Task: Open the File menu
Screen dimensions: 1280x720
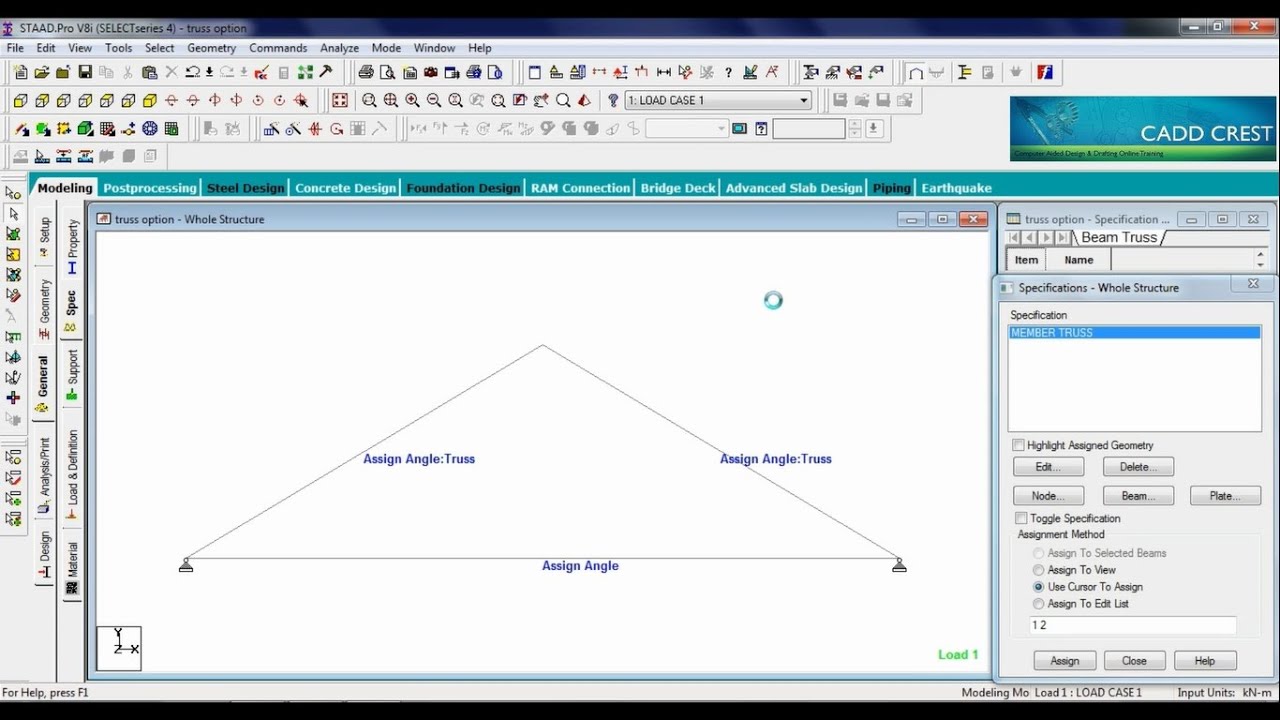Action: click(x=15, y=48)
